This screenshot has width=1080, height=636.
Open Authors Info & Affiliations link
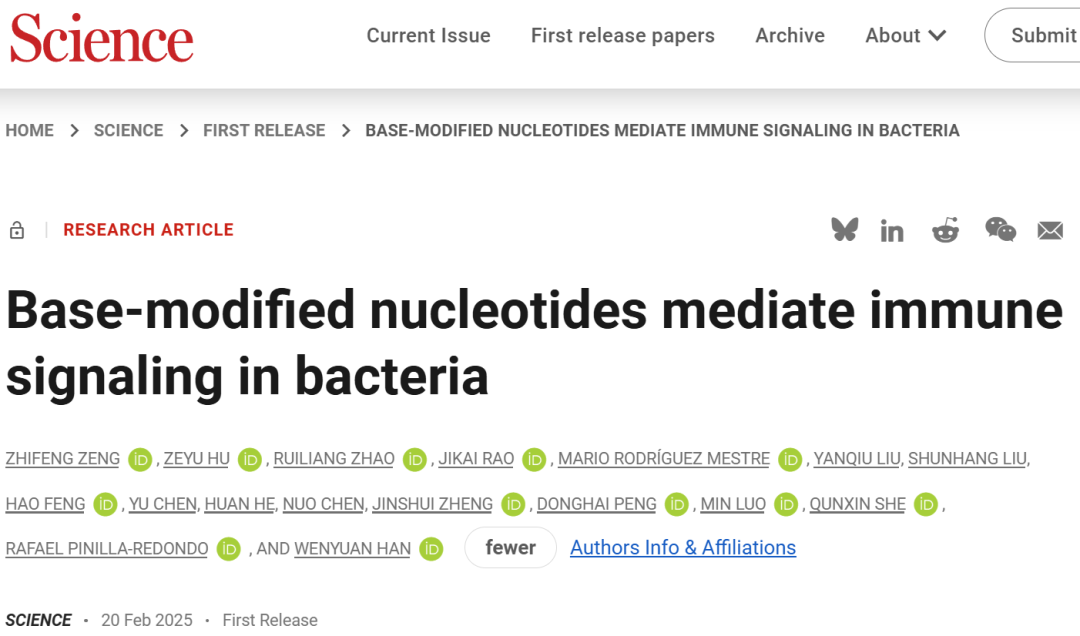(683, 548)
